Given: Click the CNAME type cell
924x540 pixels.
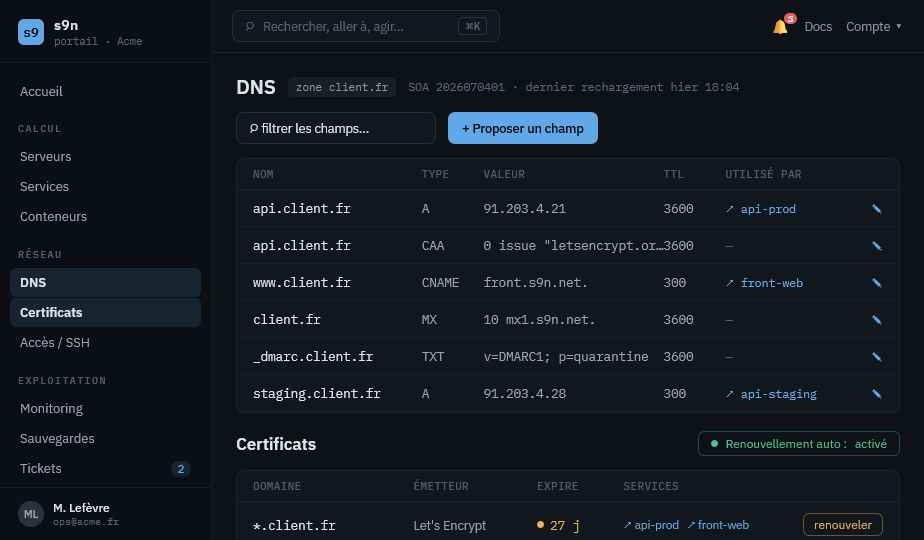Looking at the screenshot, I should [440, 283].
